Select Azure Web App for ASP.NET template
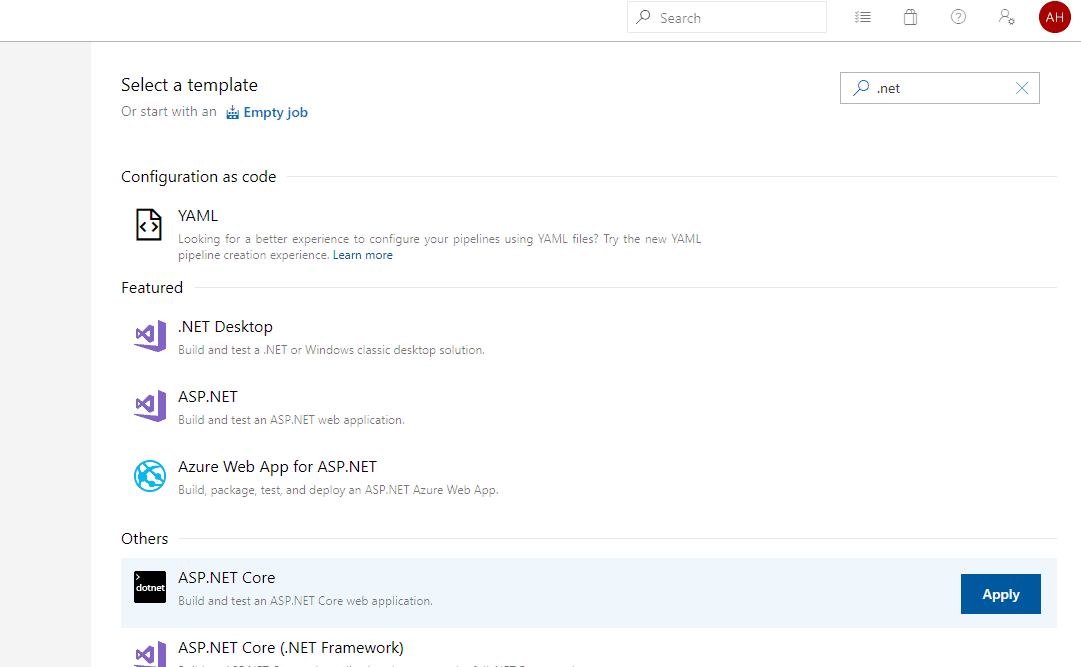Viewport: 1081px width, 667px height. click(277, 467)
